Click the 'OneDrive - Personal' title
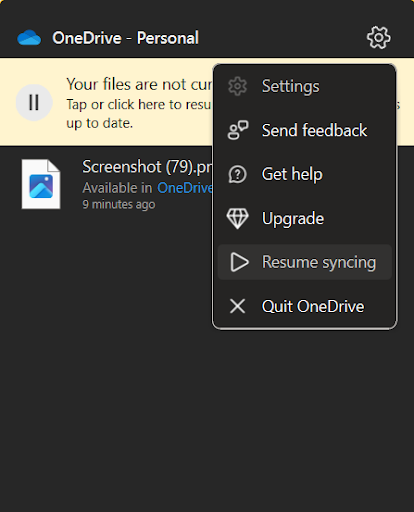The image size is (414, 512). tap(125, 38)
